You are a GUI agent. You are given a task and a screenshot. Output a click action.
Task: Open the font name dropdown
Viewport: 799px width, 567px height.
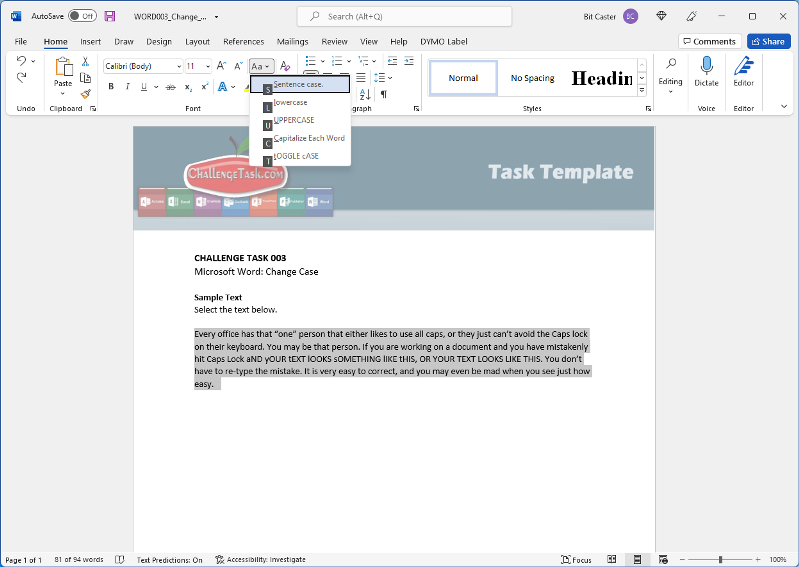(179, 66)
